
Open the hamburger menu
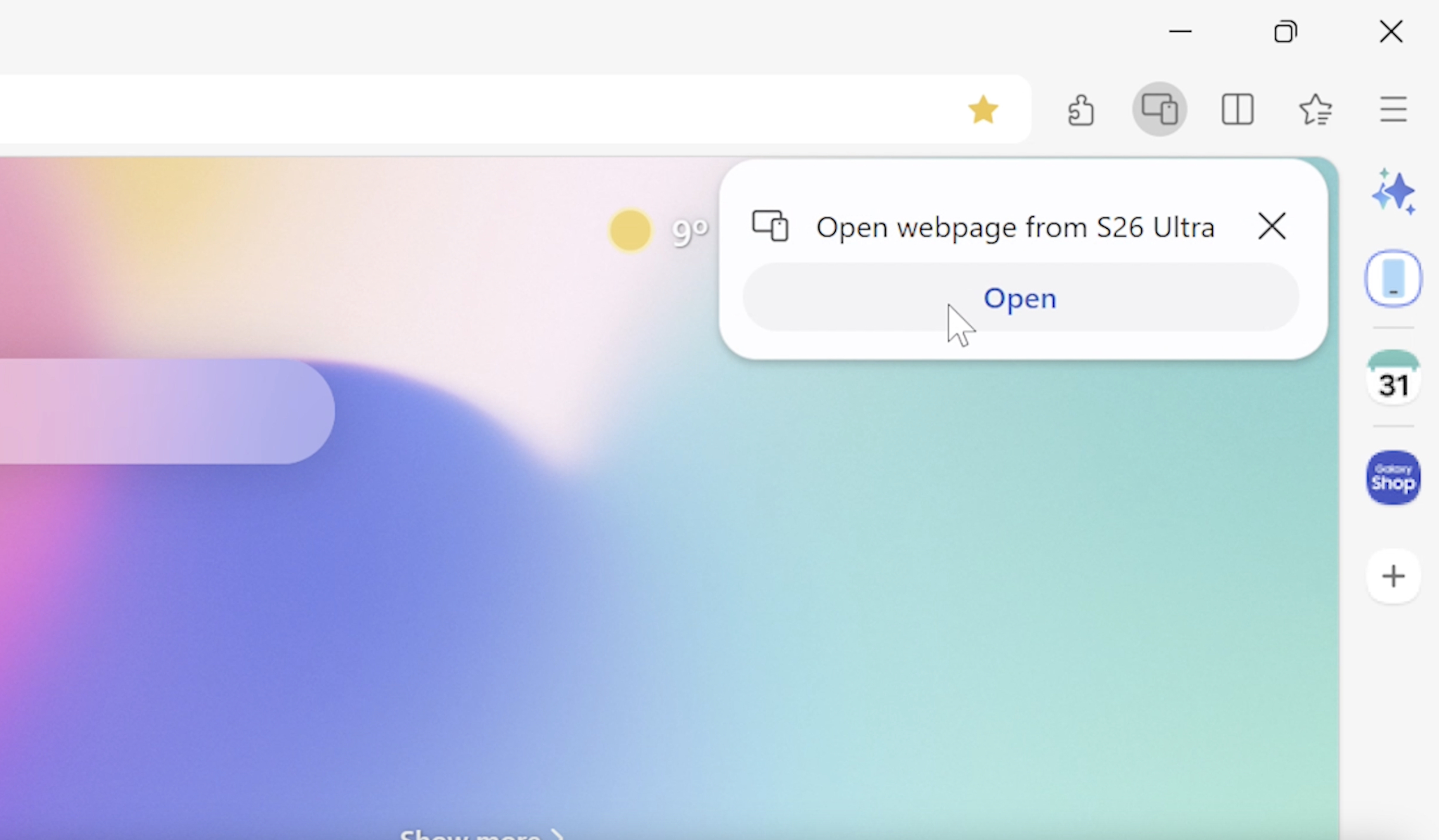1393,109
